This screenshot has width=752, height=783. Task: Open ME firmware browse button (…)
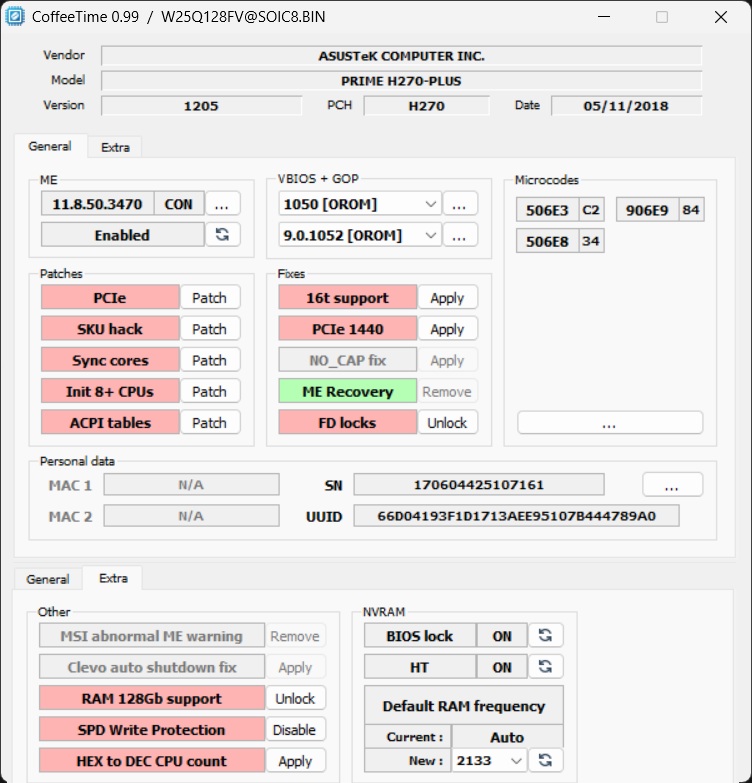point(222,204)
